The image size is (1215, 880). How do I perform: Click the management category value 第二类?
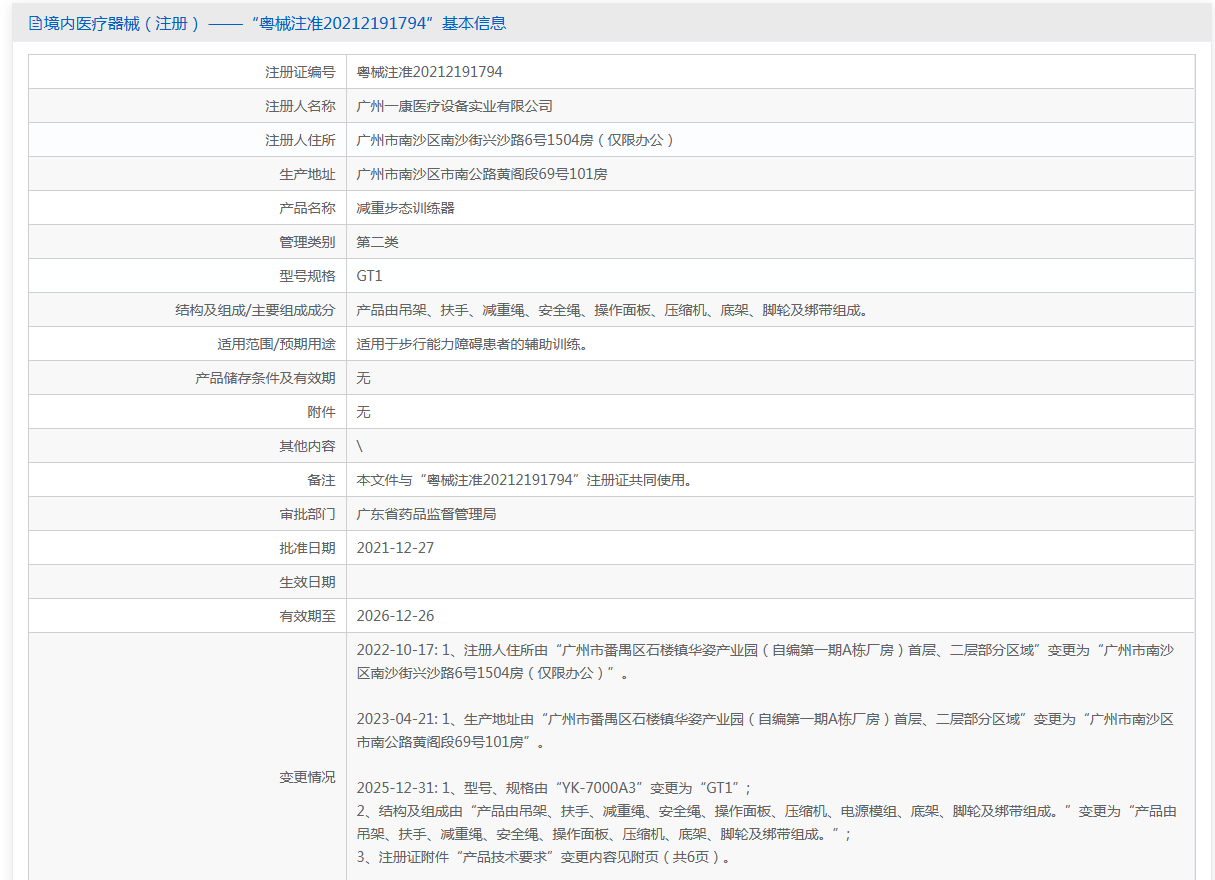pyautogui.click(x=377, y=242)
